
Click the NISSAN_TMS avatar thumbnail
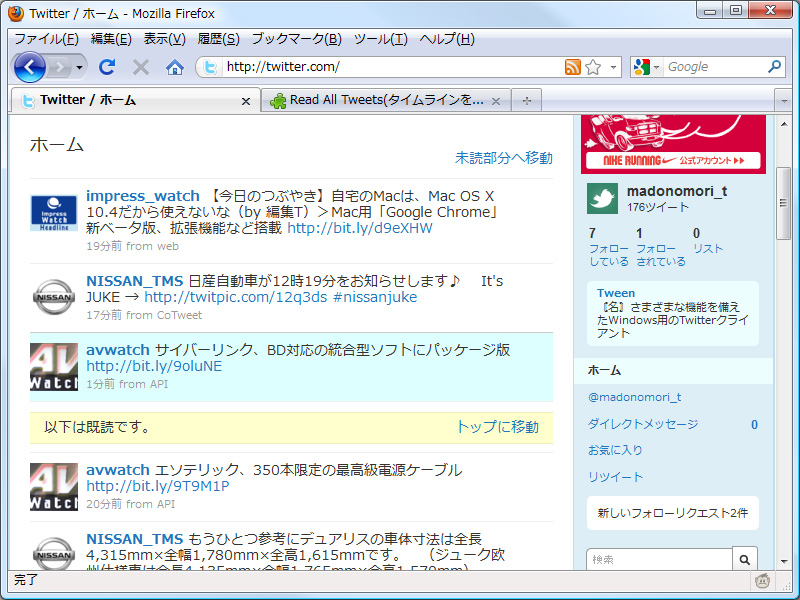pyautogui.click(x=54, y=297)
